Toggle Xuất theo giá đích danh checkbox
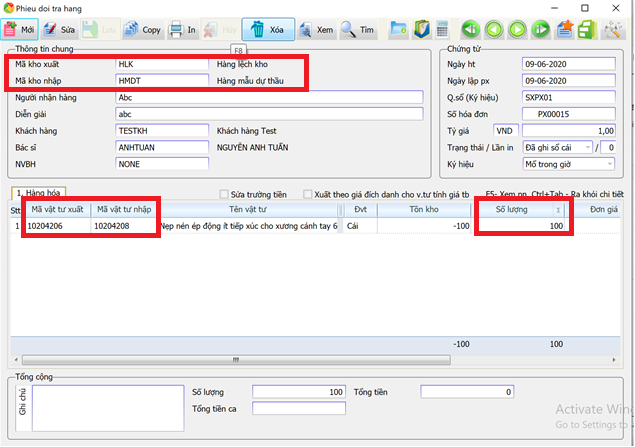 [x=308, y=194]
